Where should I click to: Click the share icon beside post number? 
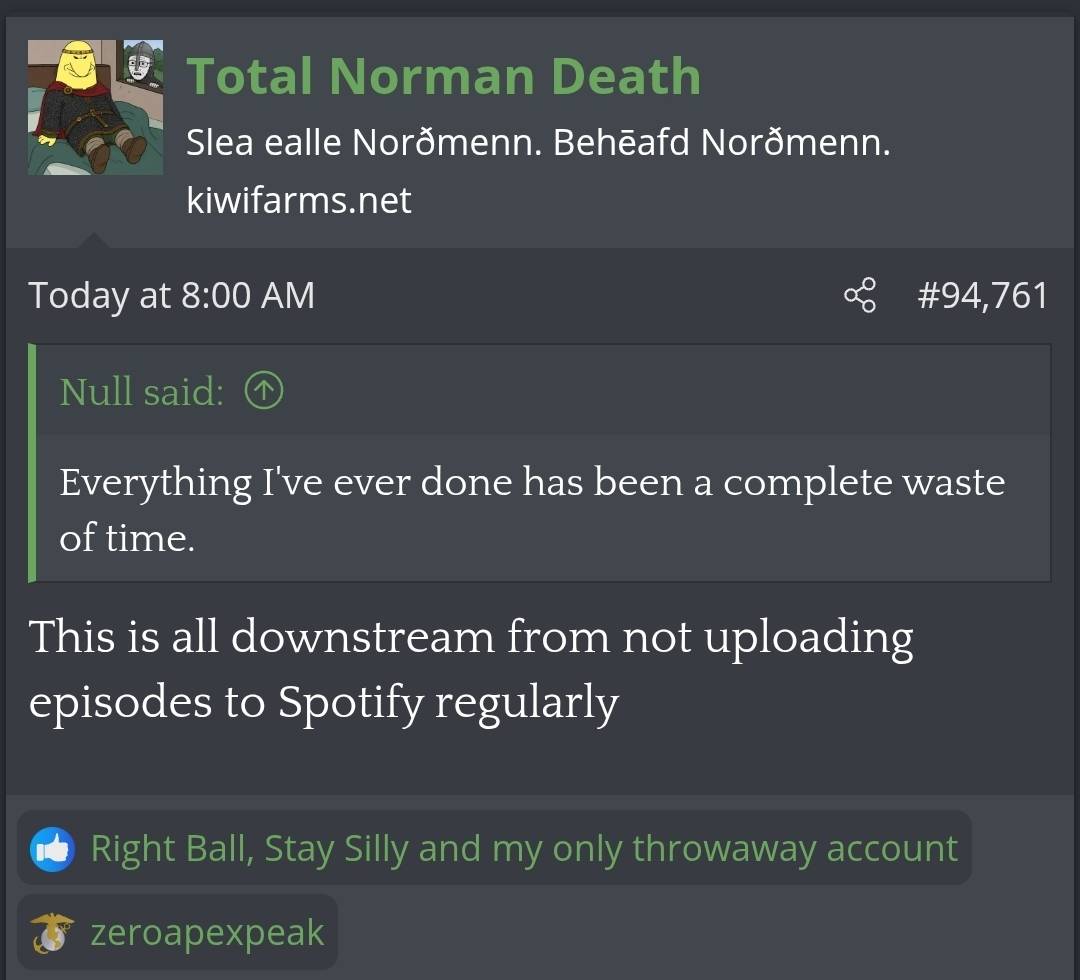860,295
